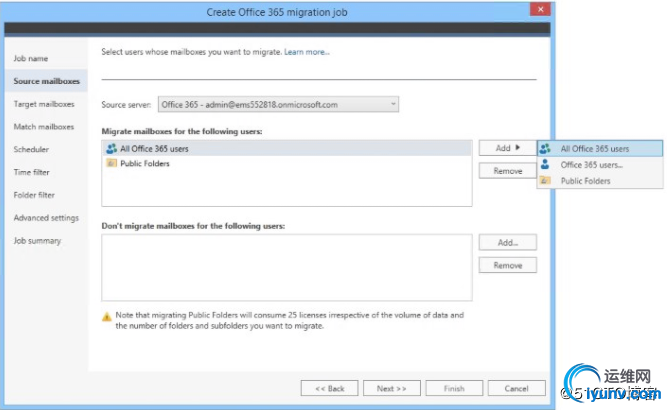Click single-user icon in Add menu
This screenshot has width=667, height=410.
coord(545,164)
